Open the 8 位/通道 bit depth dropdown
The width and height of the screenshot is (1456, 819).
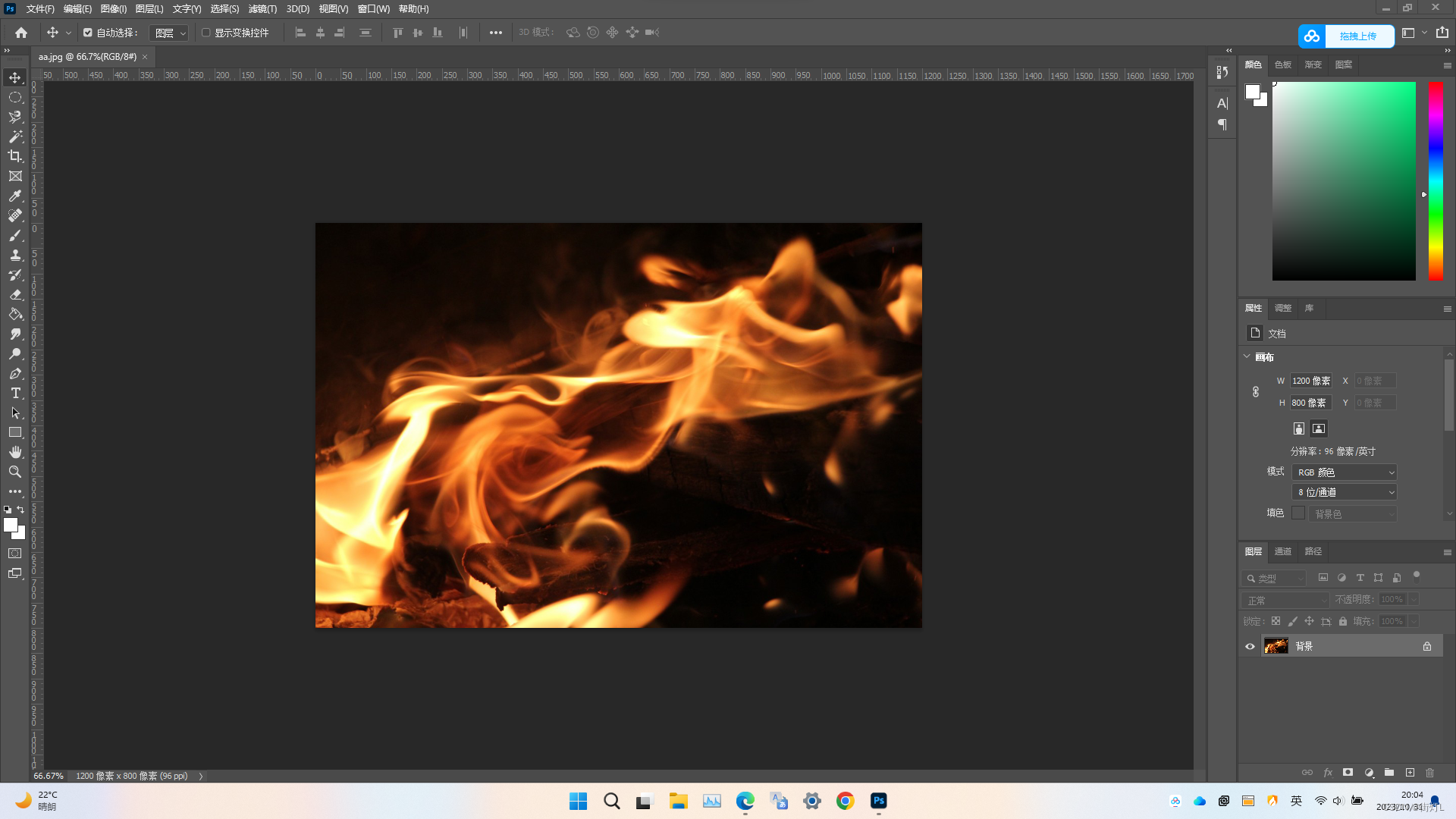(1345, 492)
